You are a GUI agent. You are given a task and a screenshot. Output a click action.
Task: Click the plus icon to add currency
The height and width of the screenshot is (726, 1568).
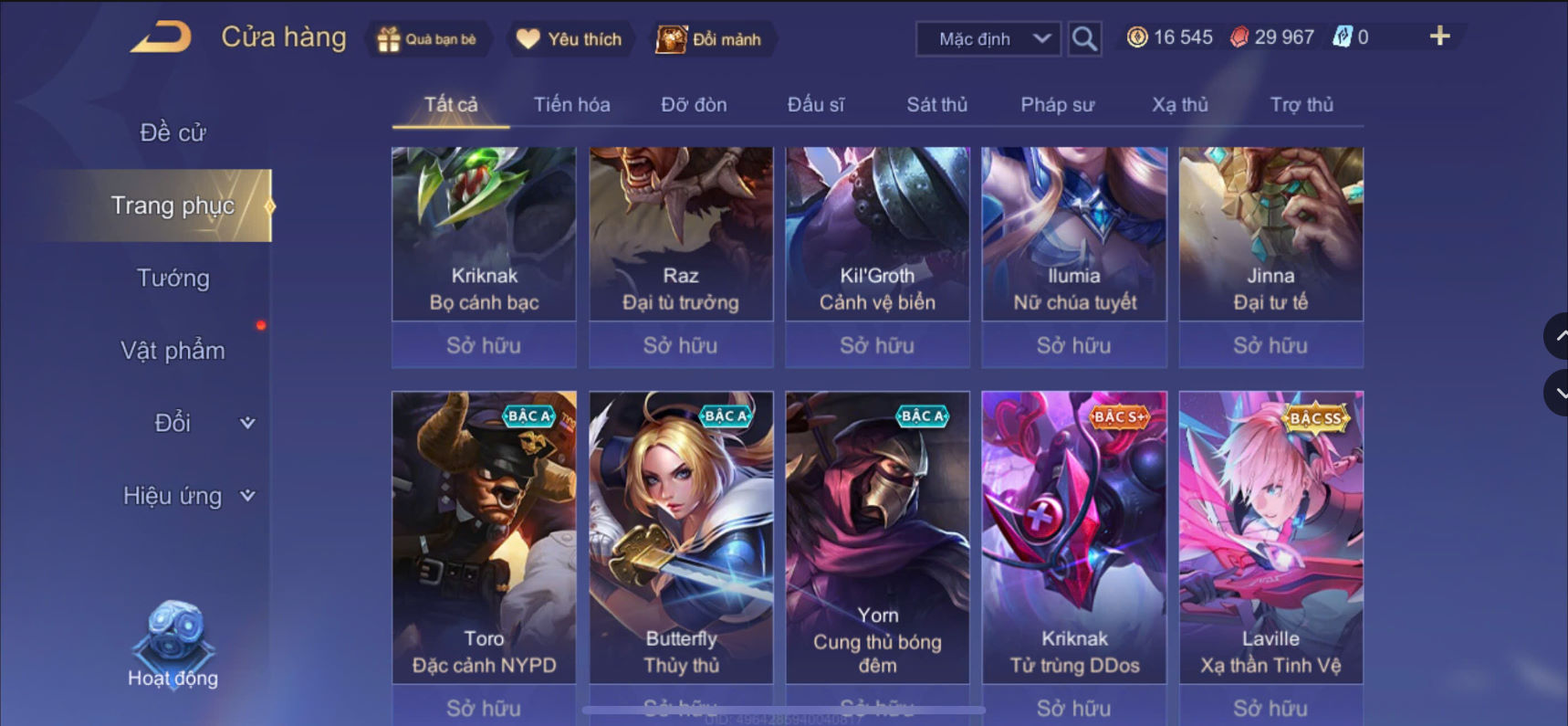coord(1439,36)
